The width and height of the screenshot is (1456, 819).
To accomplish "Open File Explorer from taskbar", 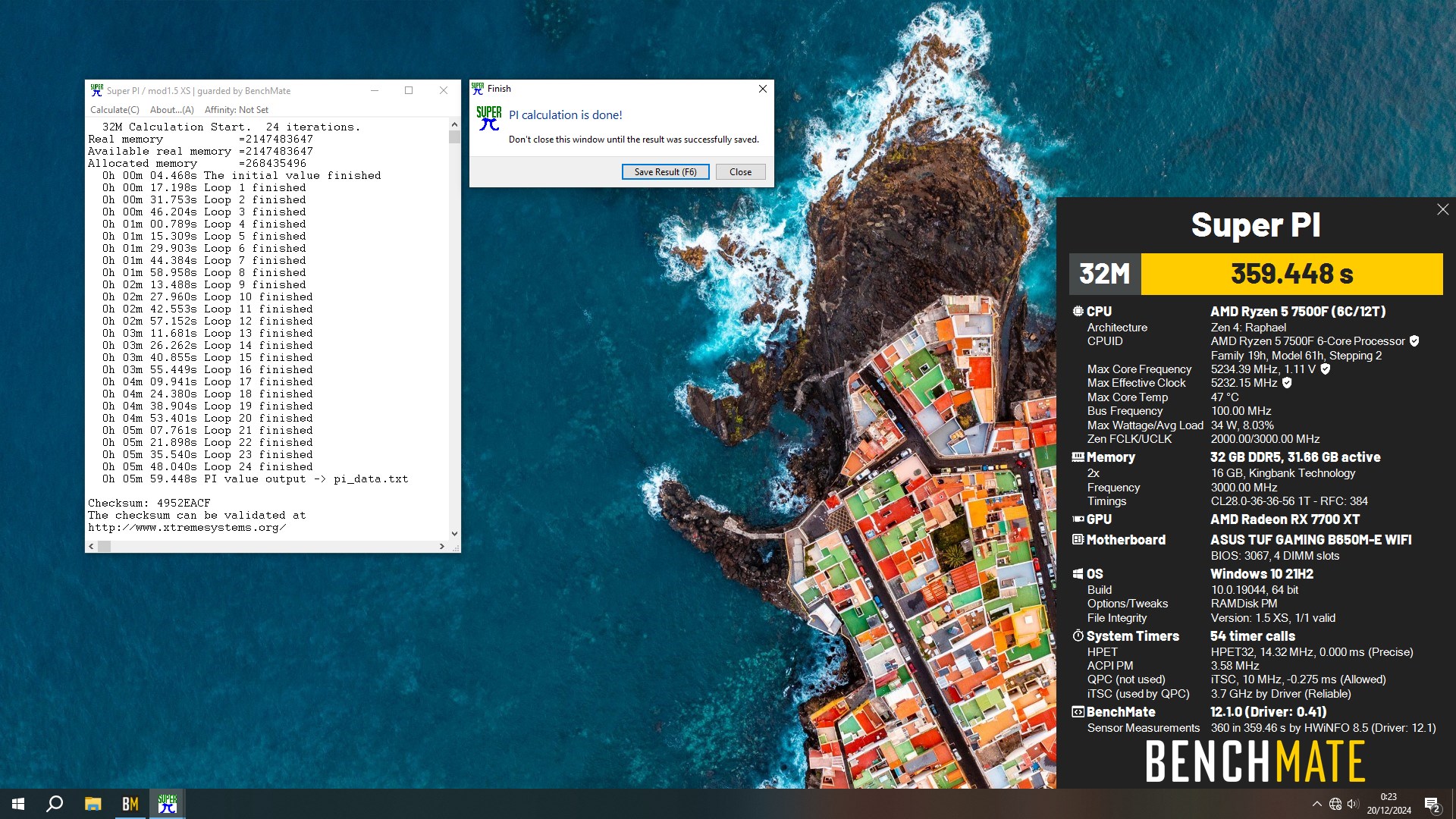I will point(93,804).
